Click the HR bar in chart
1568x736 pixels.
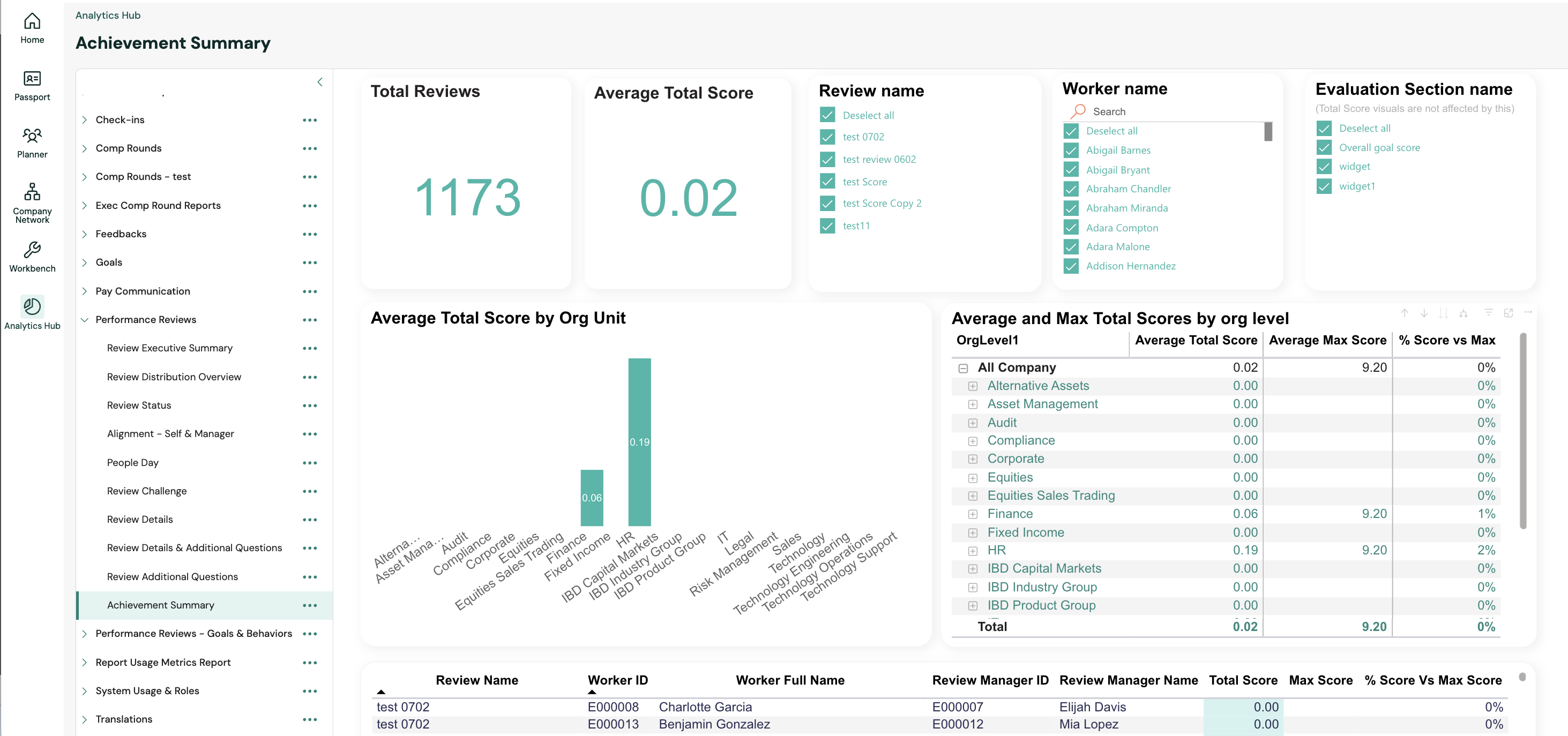coord(639,441)
